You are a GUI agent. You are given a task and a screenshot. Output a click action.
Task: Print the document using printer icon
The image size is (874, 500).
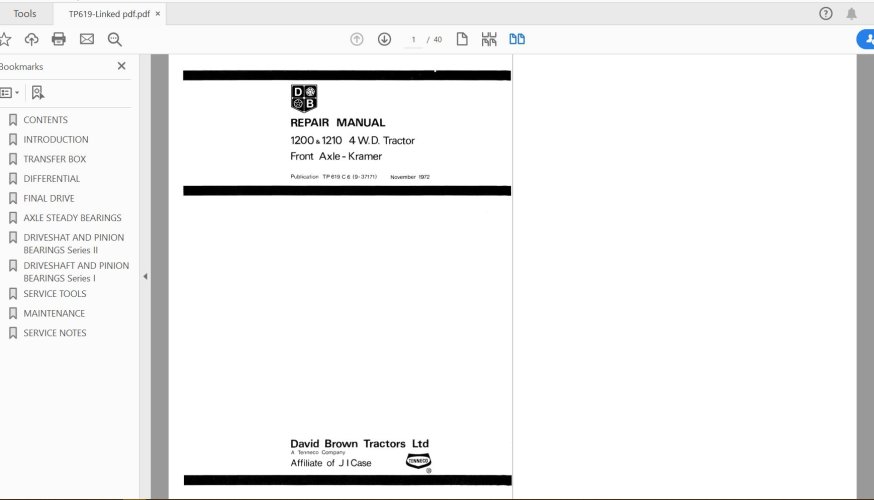coord(59,39)
